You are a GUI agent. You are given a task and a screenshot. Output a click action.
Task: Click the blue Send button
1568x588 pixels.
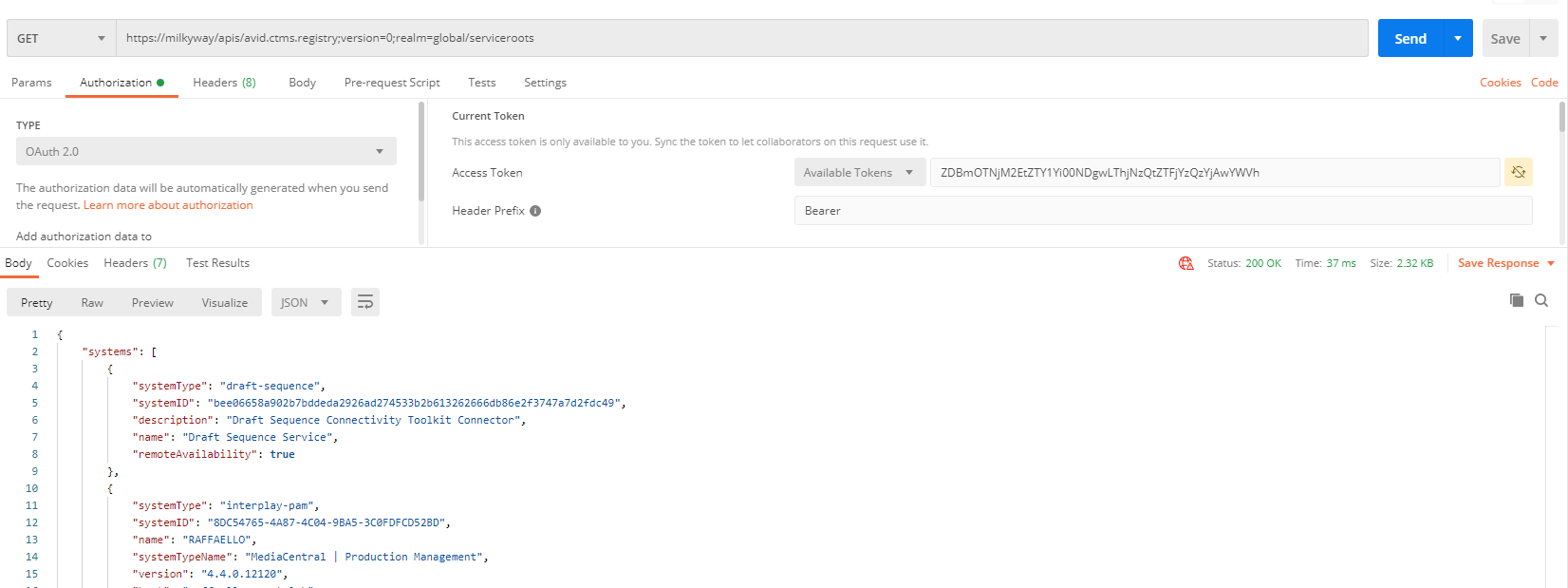[1410, 38]
